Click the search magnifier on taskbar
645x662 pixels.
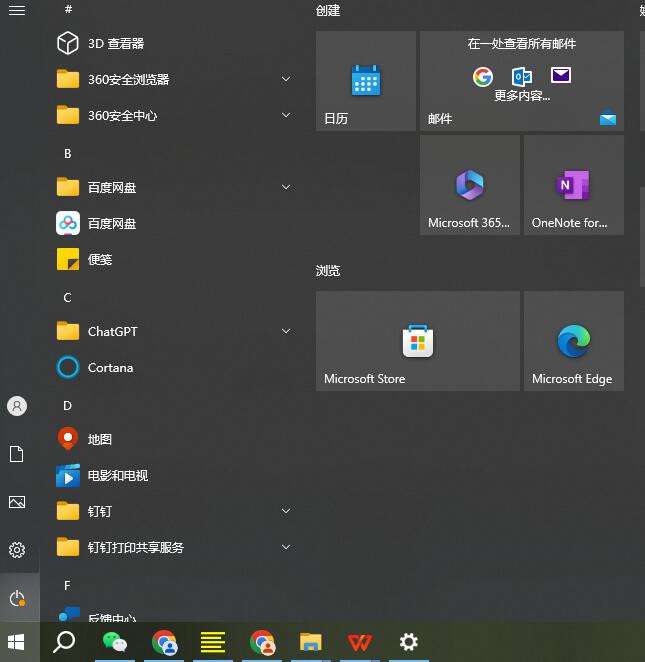(64, 642)
